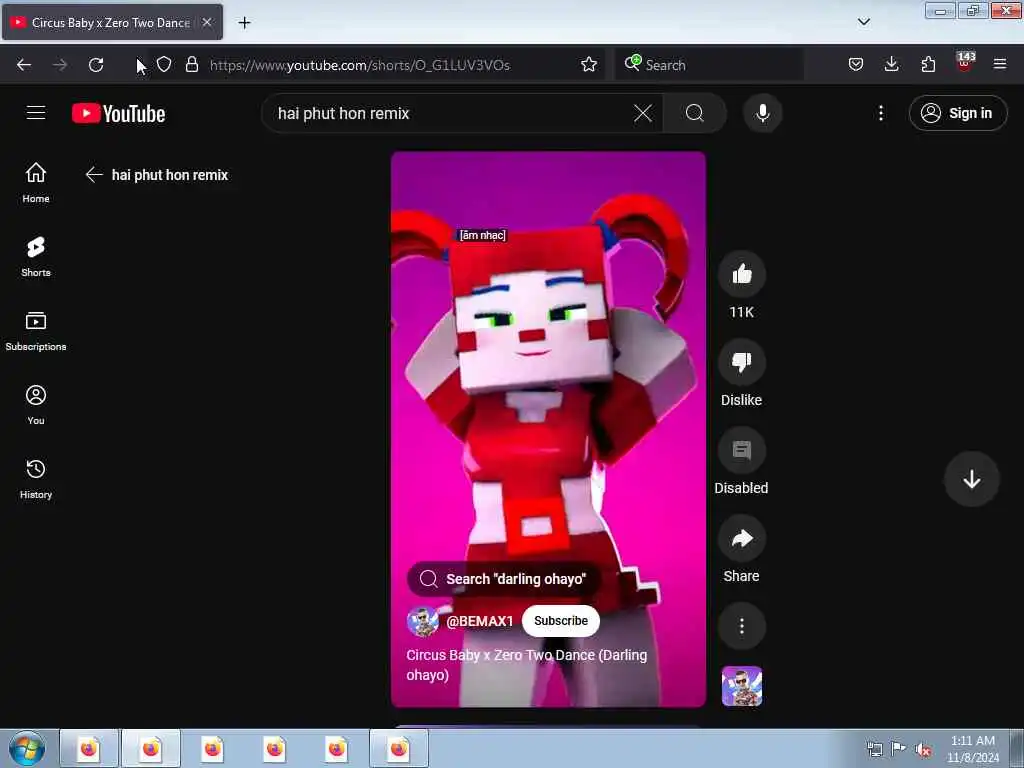Run search with the magnifier button
This screenshot has height=768, width=1024.
pos(695,113)
